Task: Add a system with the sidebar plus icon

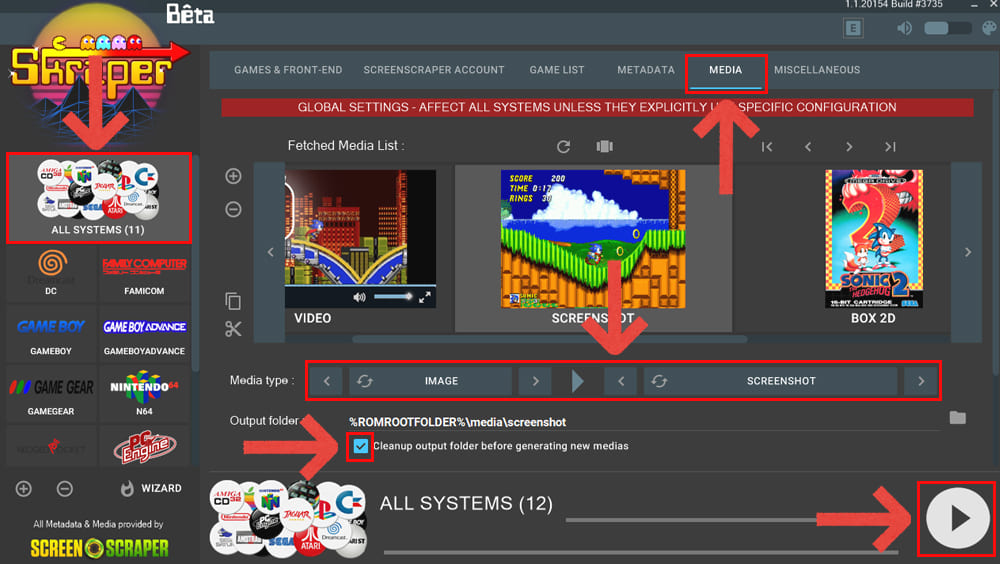Action: 24,489
